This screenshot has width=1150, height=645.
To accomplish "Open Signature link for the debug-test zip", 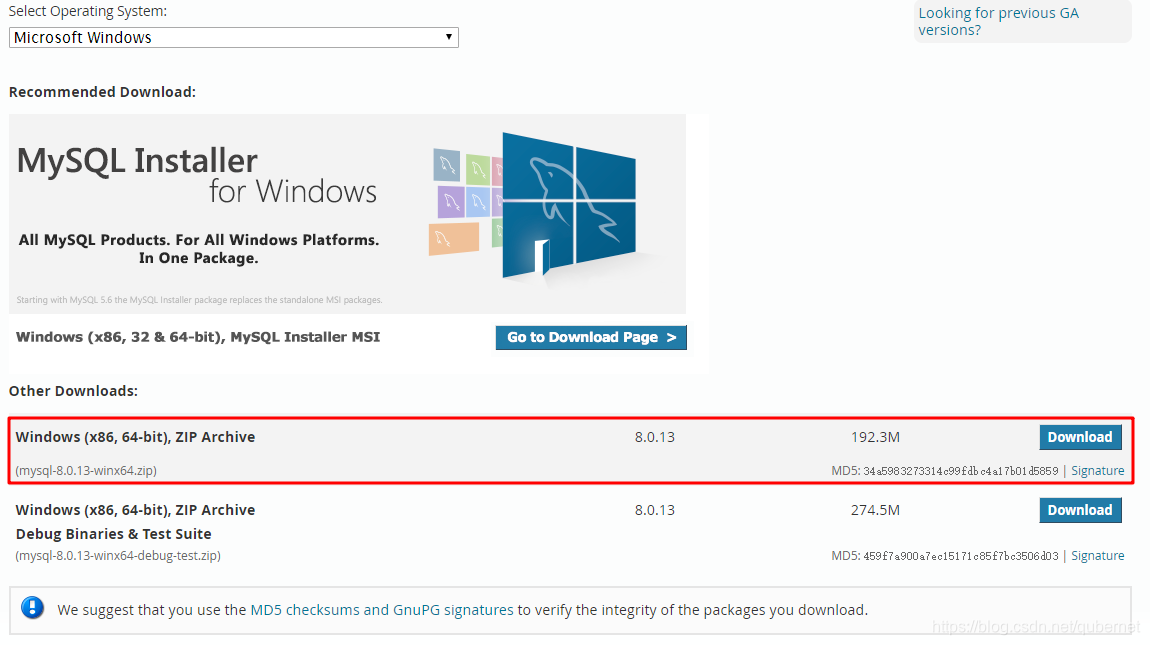I will (1097, 556).
